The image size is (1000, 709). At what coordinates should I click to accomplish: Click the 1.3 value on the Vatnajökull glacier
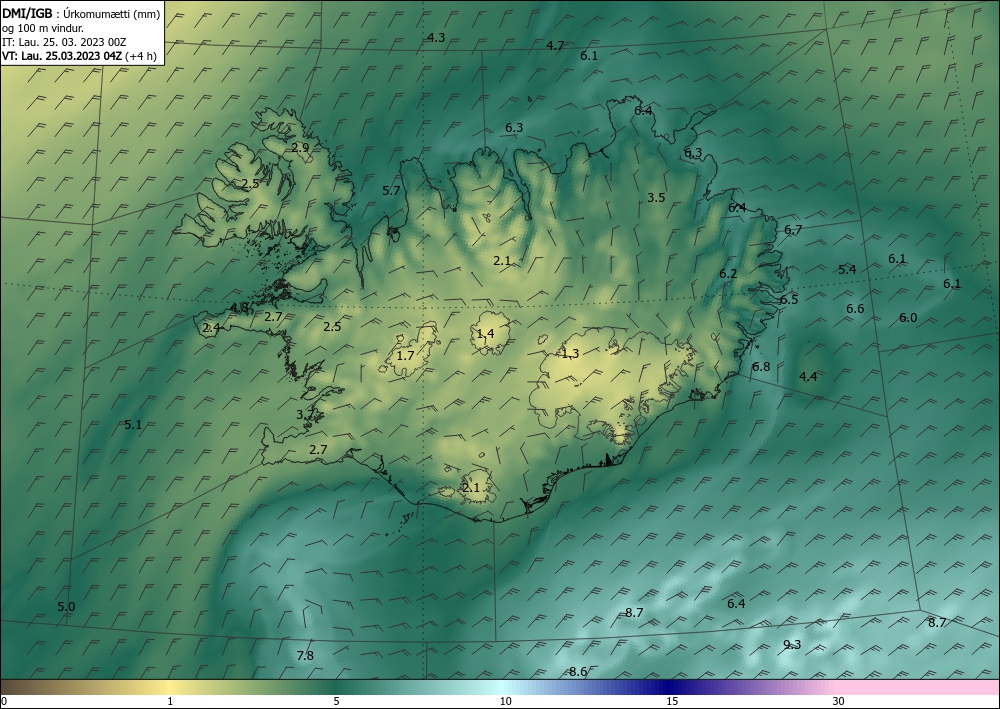(x=570, y=354)
